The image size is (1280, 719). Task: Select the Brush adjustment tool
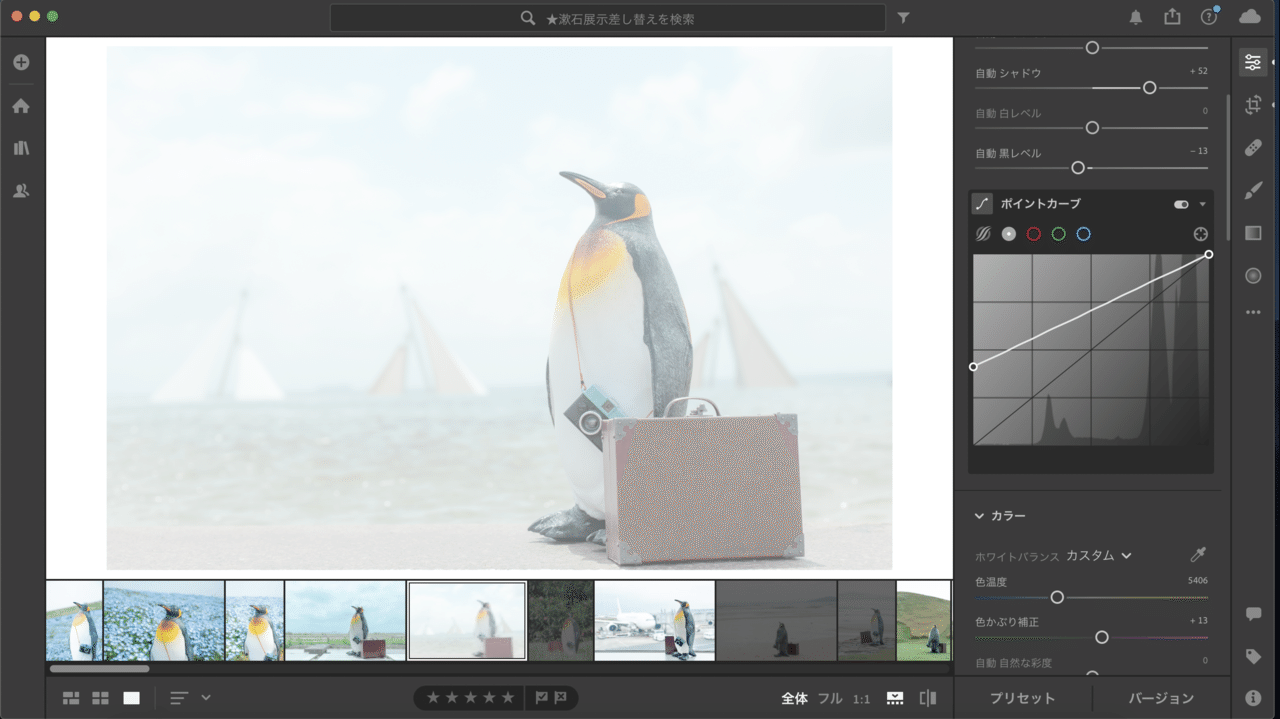[x=1253, y=190]
